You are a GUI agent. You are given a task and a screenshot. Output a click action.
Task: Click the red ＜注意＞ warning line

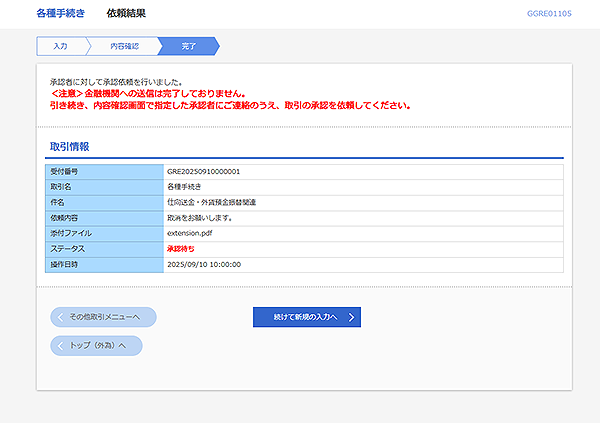[x=148, y=93]
